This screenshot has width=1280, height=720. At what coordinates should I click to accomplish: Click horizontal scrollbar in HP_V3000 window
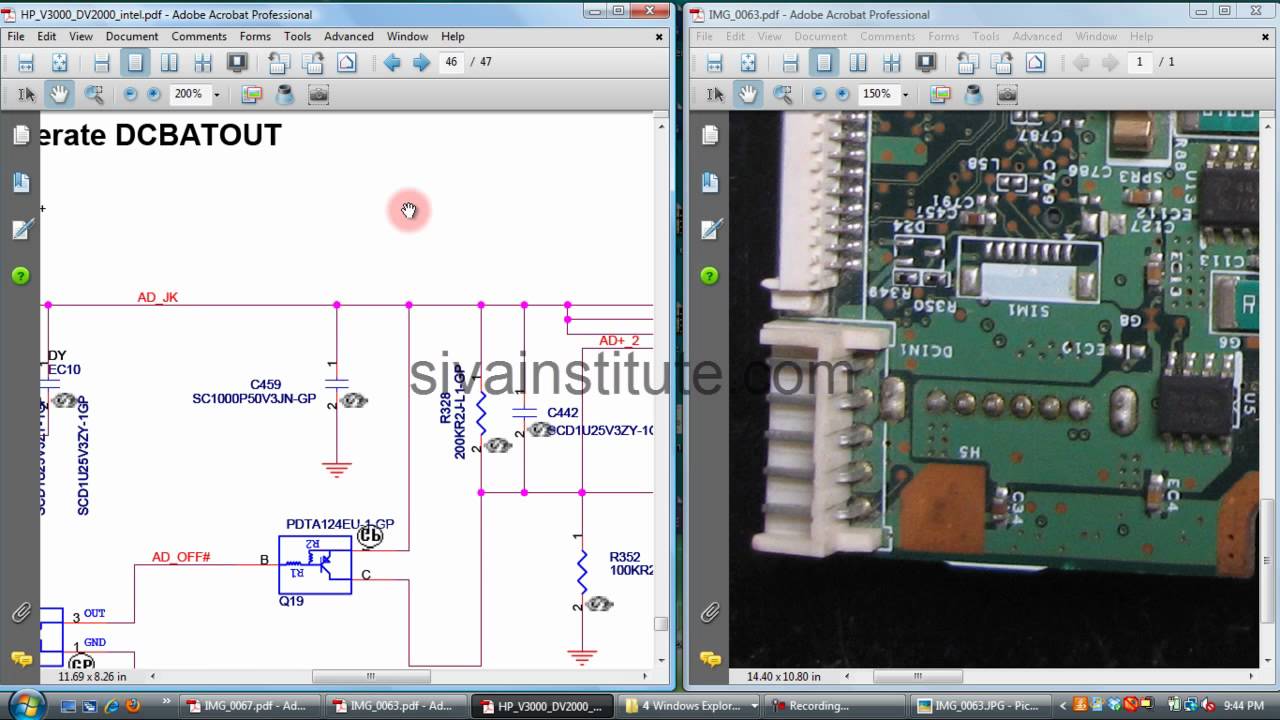point(370,676)
